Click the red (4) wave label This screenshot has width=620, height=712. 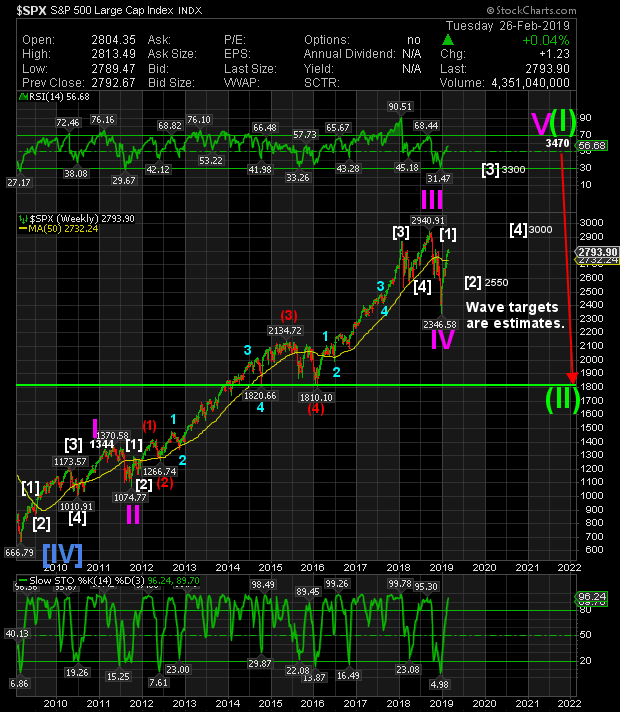click(316, 409)
